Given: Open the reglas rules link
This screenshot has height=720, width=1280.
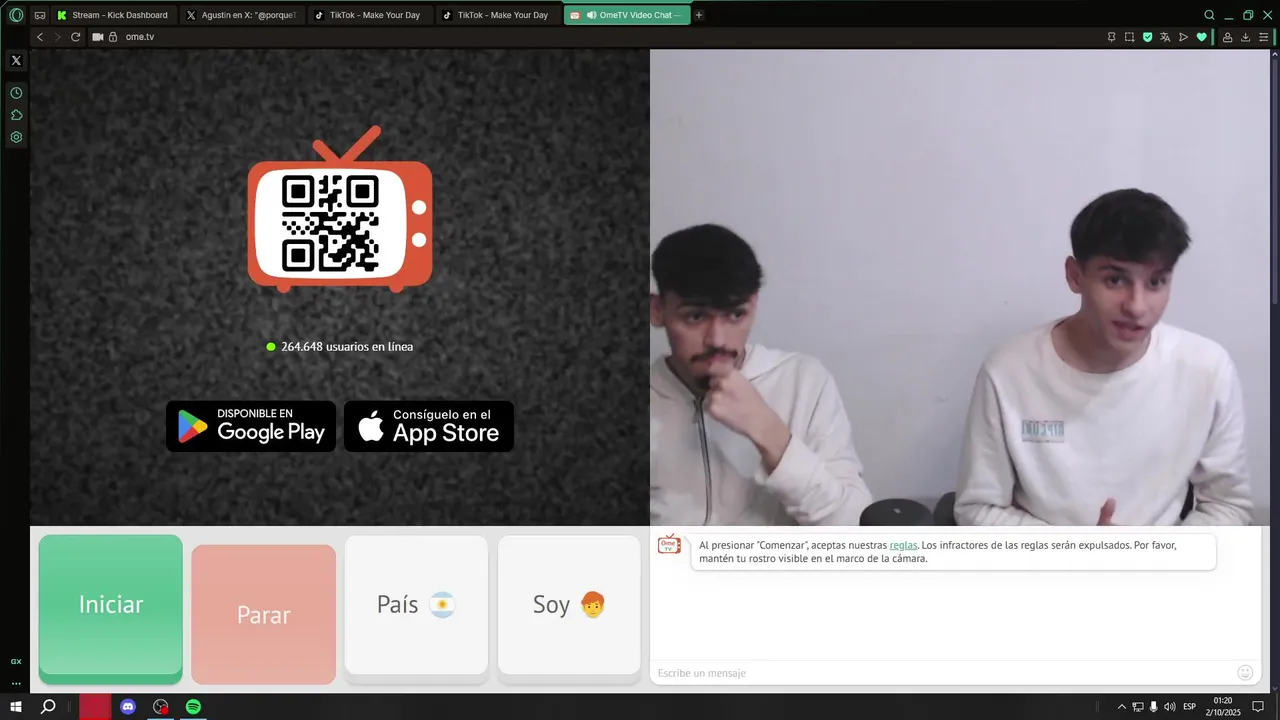Looking at the screenshot, I should pos(903,545).
